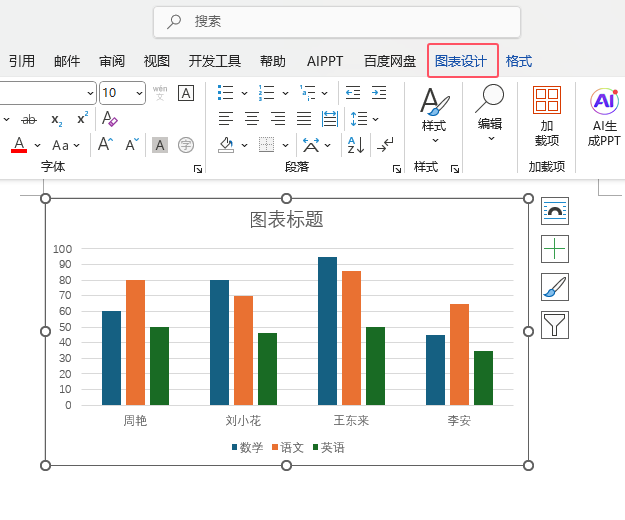Open Chart Filters funnel button
Screen dimensions: 625x520
[x=555, y=325]
